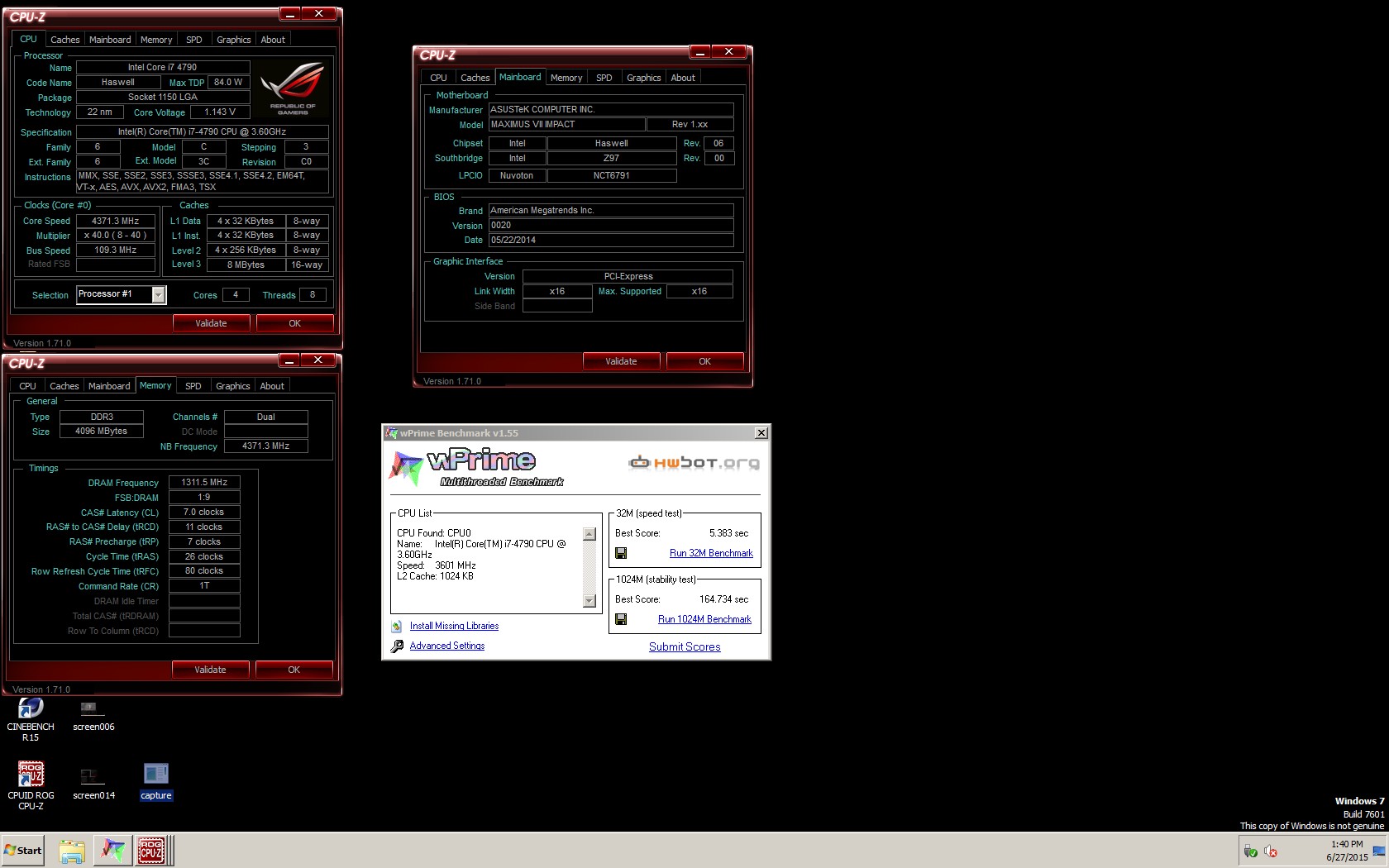Click the 32M Best Score 5.383 sec

(728, 533)
